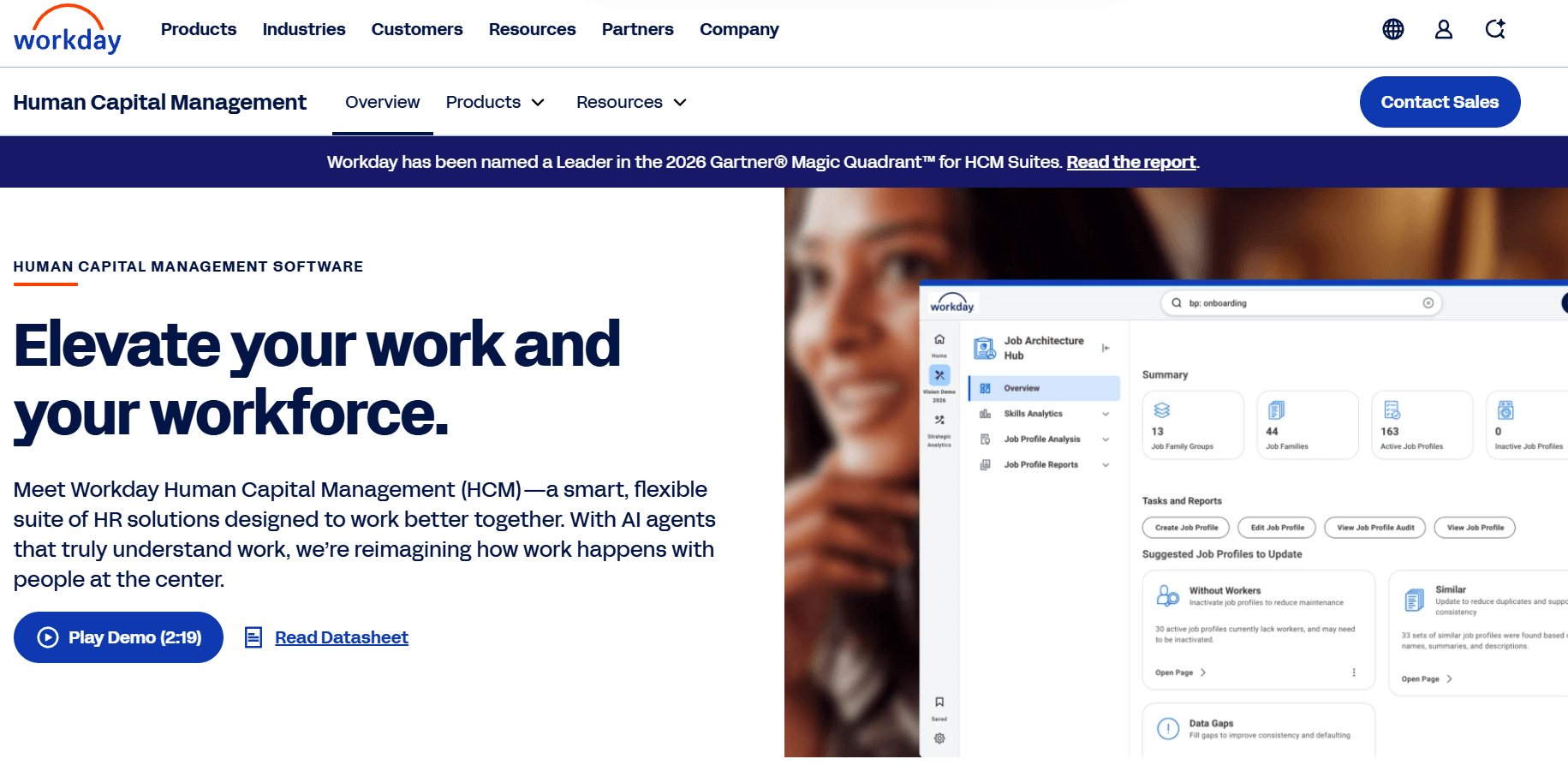The width and height of the screenshot is (1568, 771).
Task: Click the 163 Active Job Profiles card
Action: coord(1422,425)
